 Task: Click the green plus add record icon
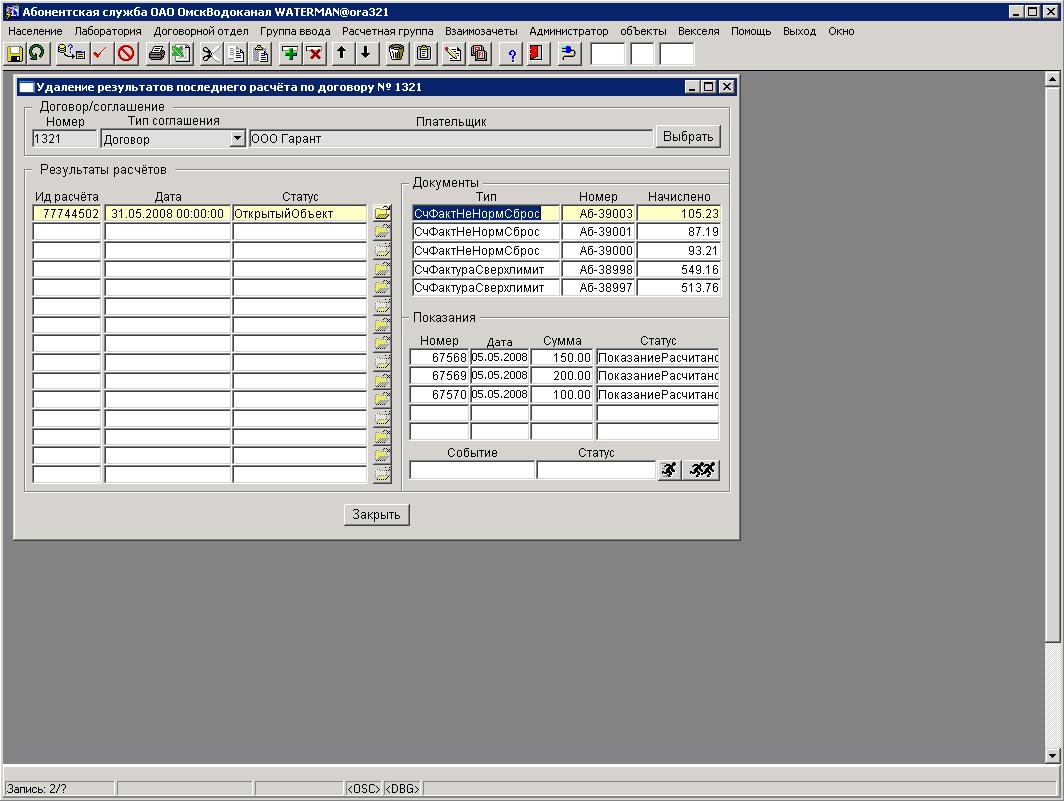coord(290,53)
